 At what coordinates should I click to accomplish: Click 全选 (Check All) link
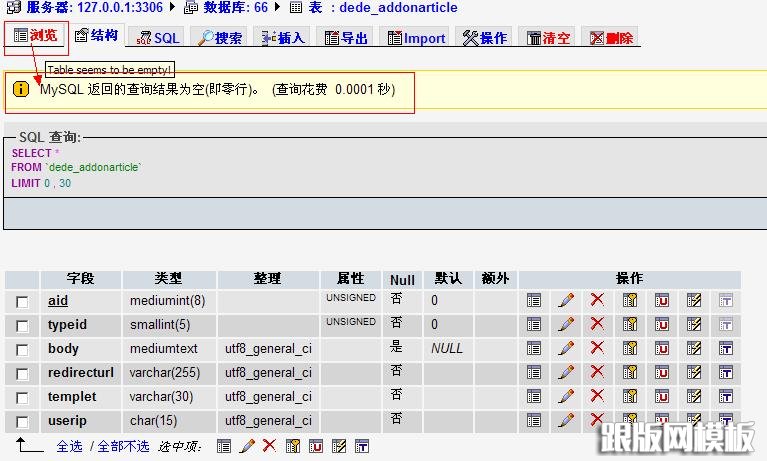click(69, 446)
